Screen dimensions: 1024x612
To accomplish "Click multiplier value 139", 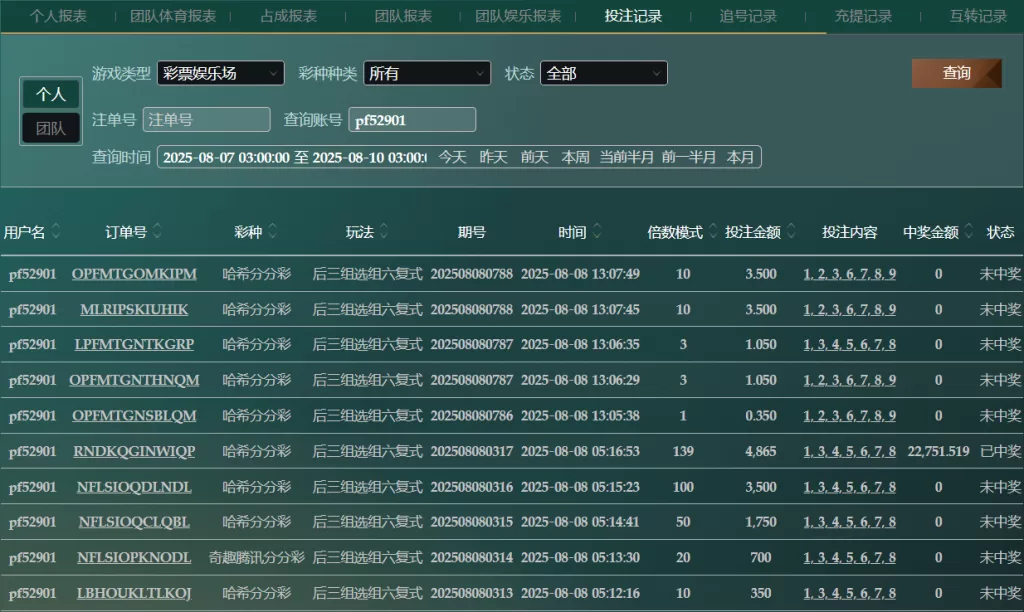I will [x=683, y=451].
